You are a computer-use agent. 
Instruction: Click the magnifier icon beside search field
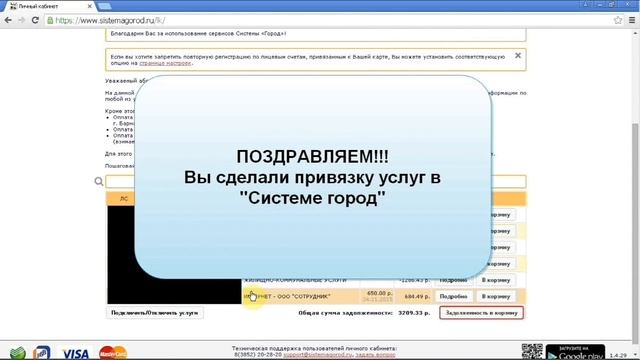(99, 181)
